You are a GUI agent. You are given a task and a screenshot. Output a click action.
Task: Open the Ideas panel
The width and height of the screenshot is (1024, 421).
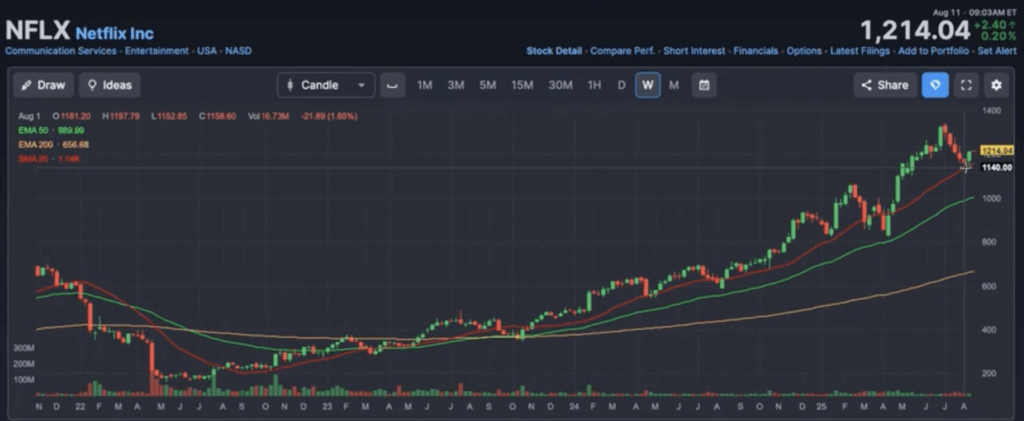(110, 85)
